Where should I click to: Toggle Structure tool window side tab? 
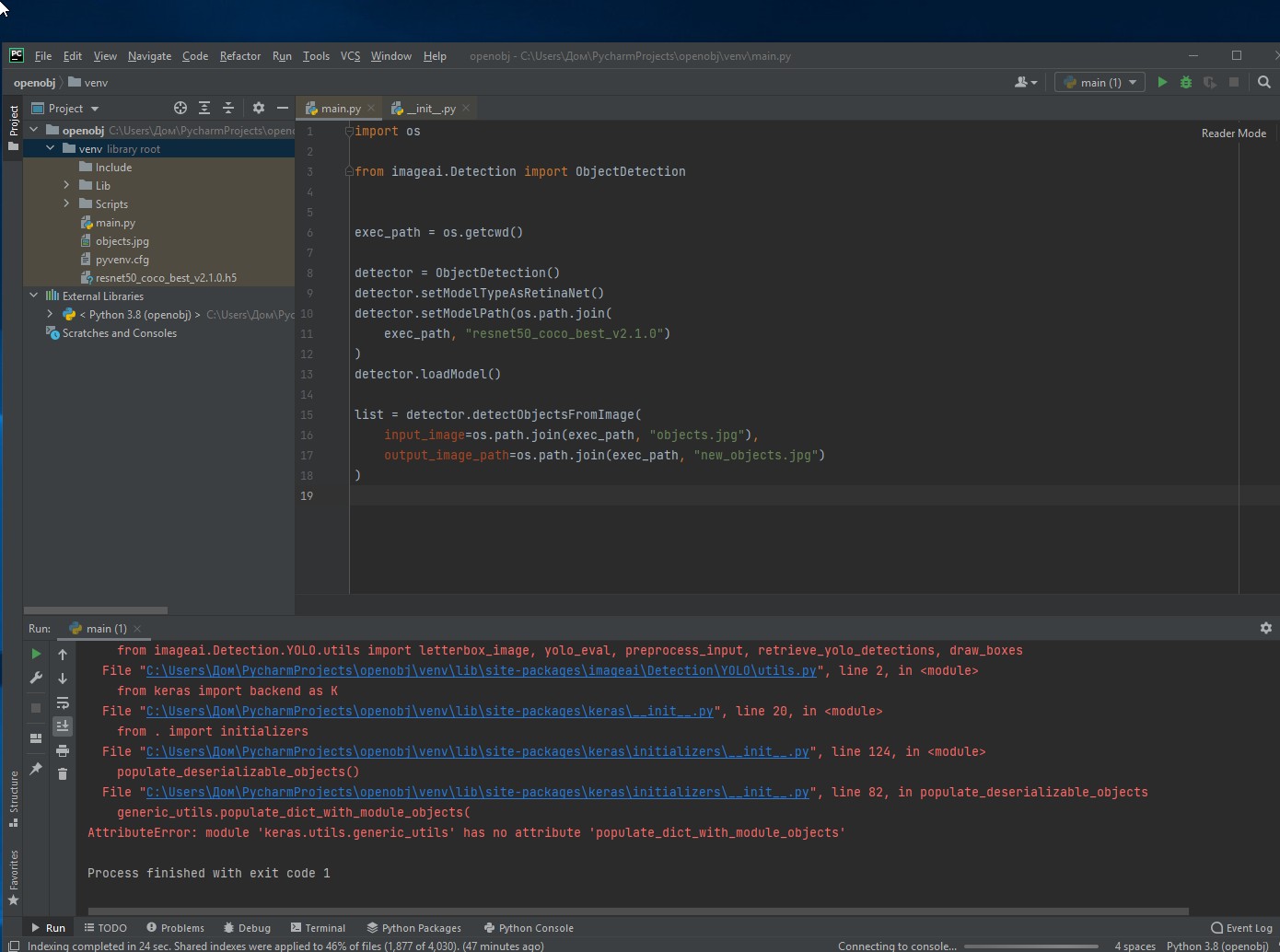pyautogui.click(x=13, y=798)
